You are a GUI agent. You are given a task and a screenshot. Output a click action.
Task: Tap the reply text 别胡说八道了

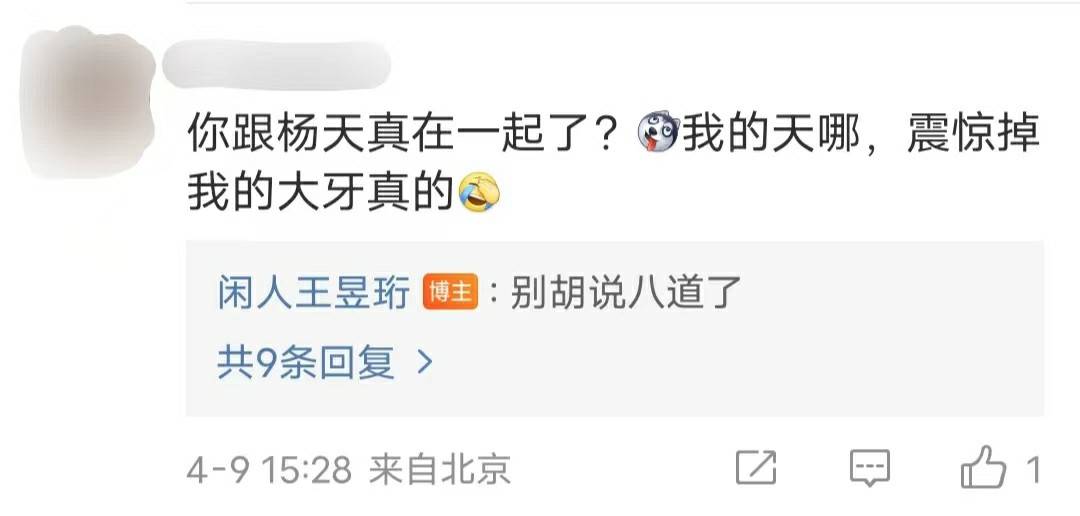click(x=625, y=294)
